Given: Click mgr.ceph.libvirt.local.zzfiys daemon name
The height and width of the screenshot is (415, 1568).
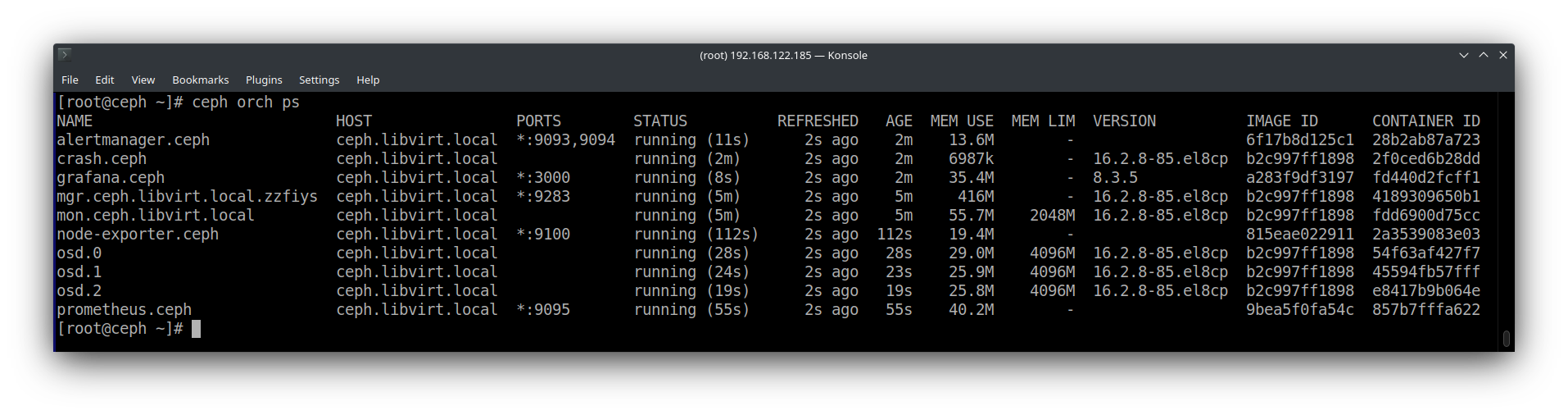Looking at the screenshot, I should [187, 197].
